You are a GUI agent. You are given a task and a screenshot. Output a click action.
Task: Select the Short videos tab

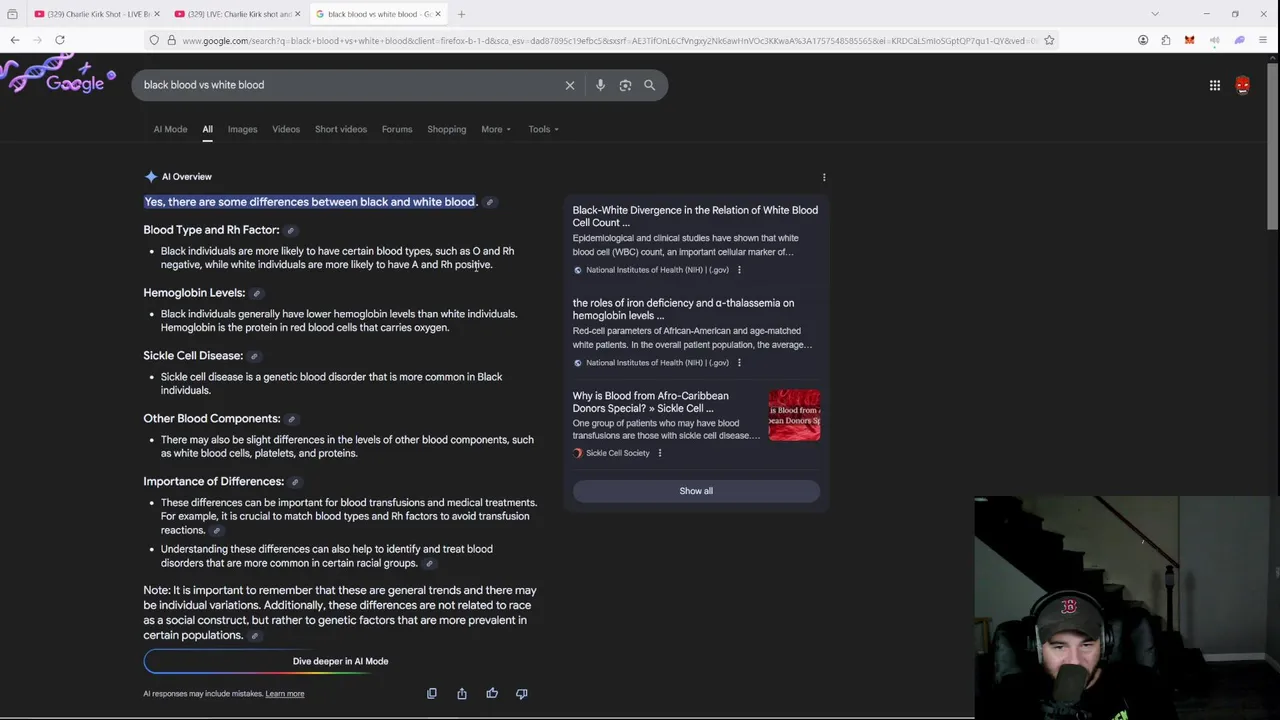(x=341, y=129)
